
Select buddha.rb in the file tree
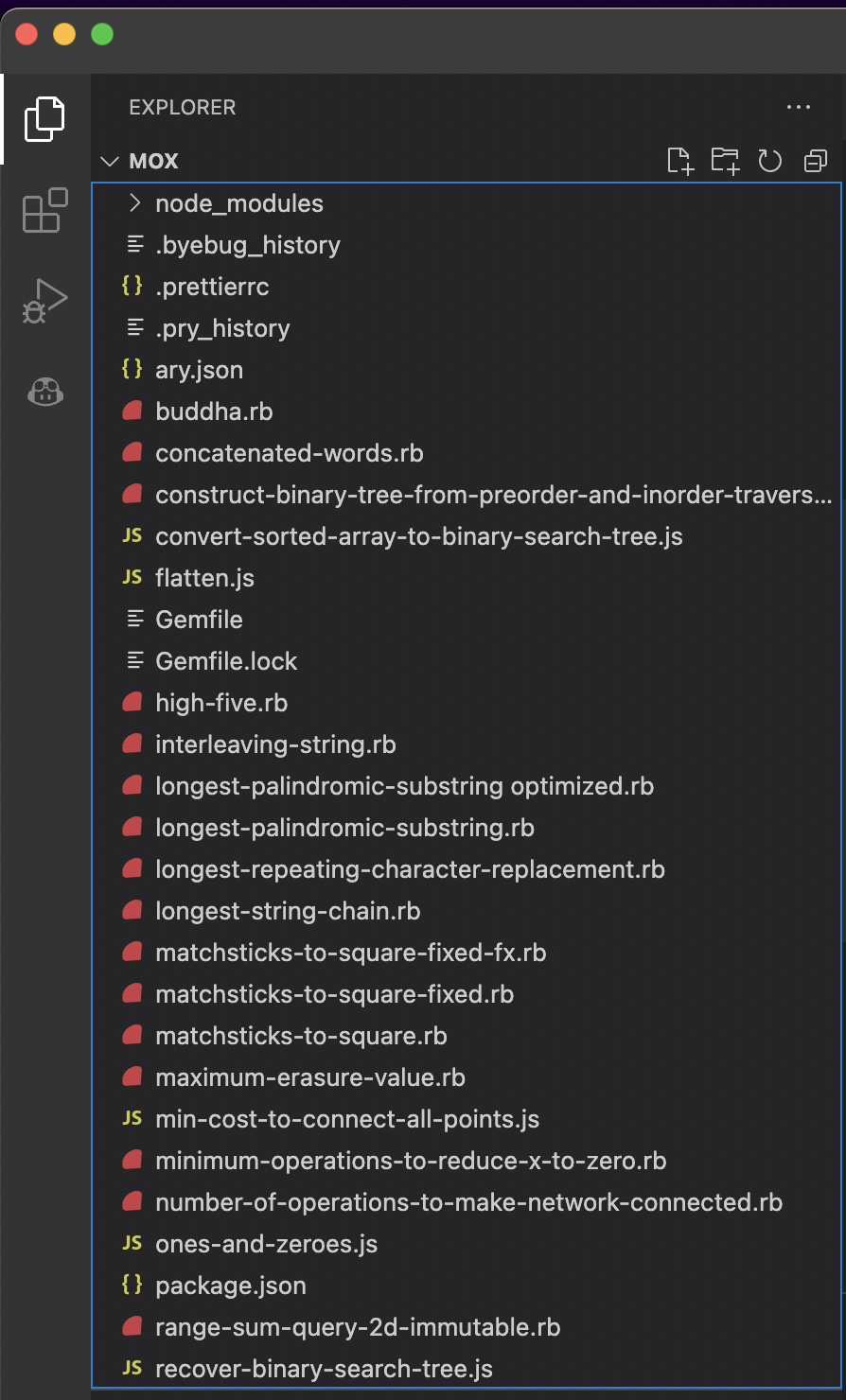(x=214, y=411)
